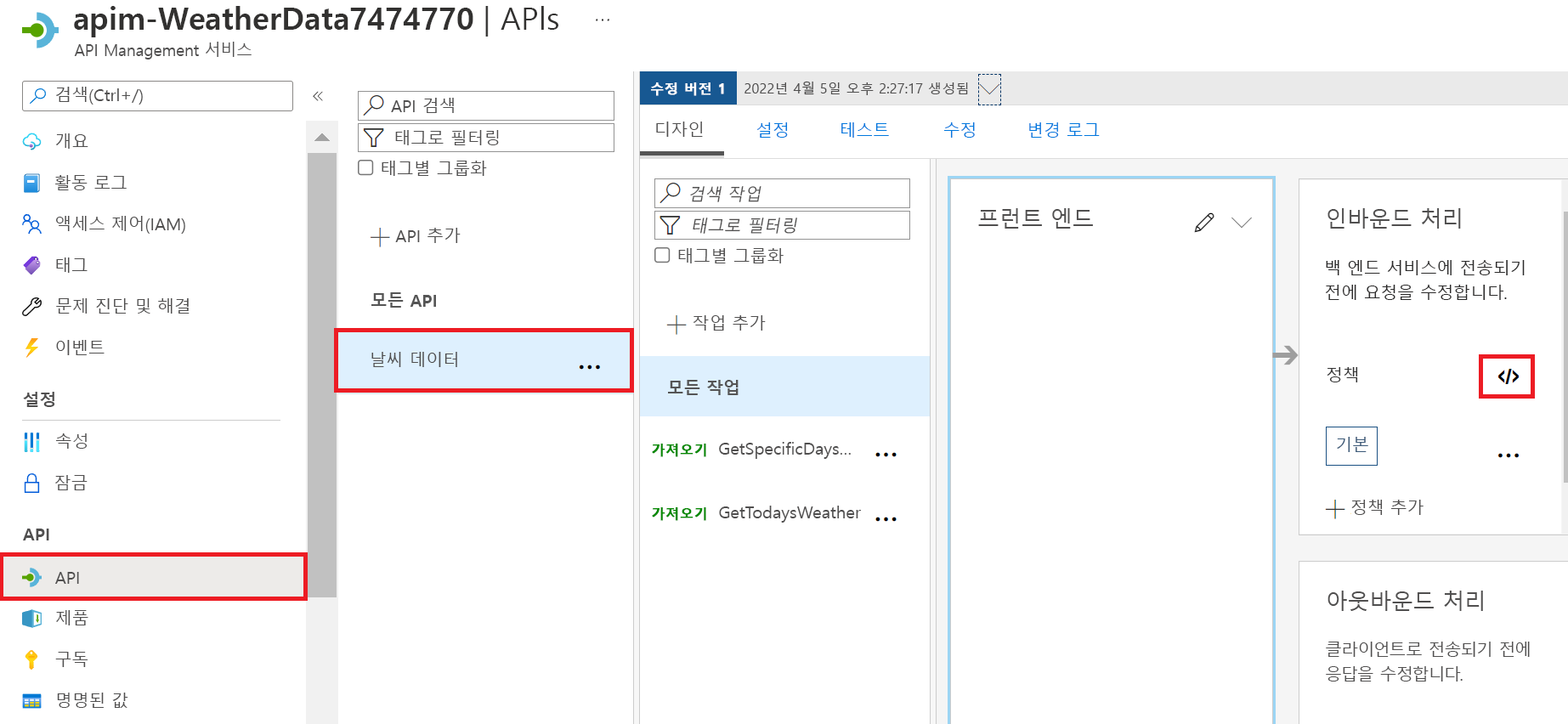Open ellipsis menu for GetSpecificDays operation

(x=886, y=454)
